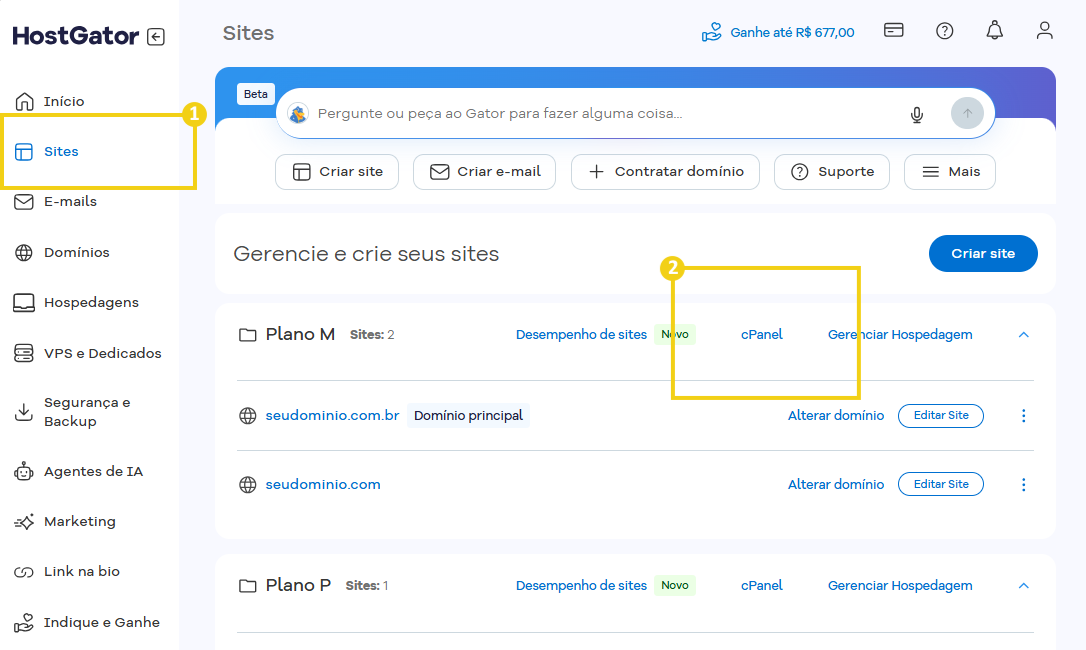Click the Domínio principal label
The width and height of the screenshot is (1086, 650).
click(468, 416)
